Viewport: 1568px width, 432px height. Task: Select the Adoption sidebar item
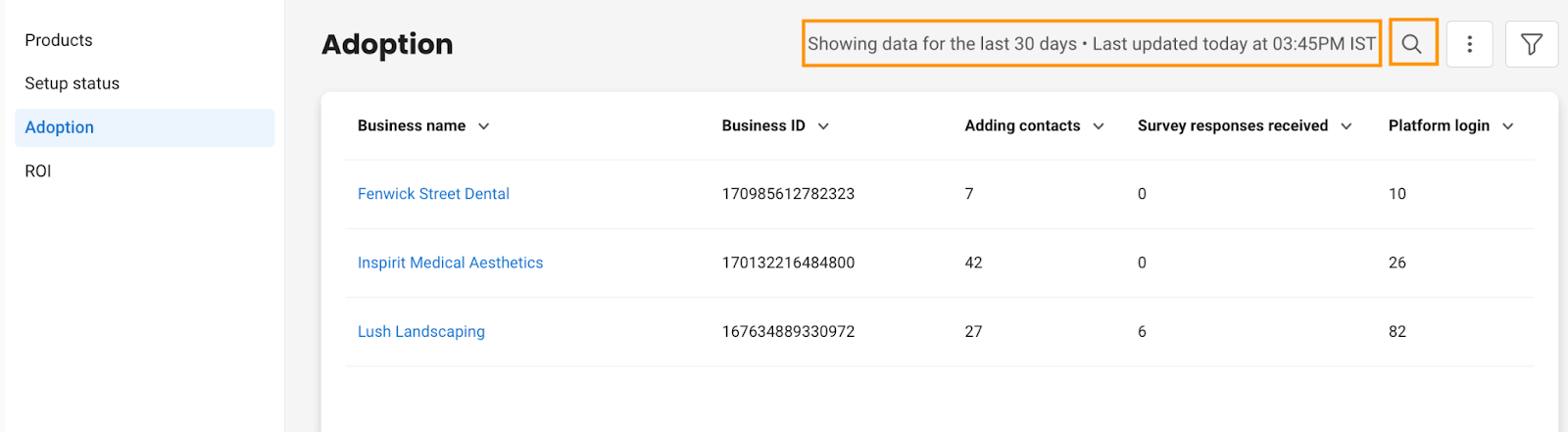coord(145,127)
